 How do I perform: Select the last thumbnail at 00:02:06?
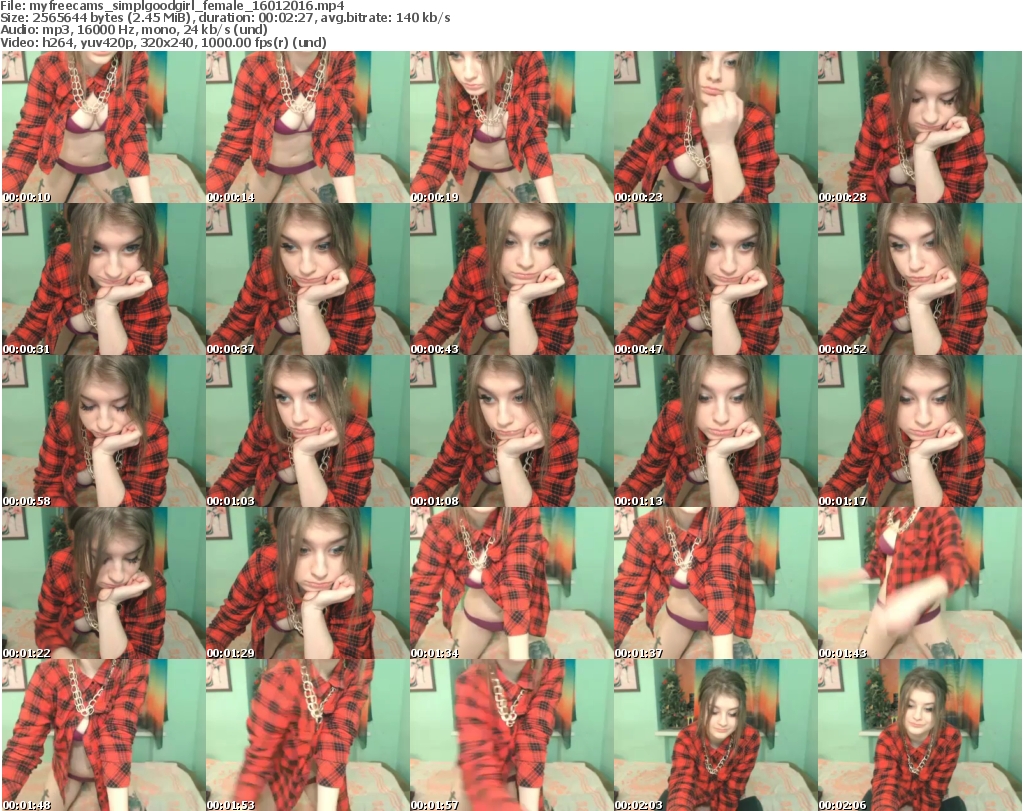point(918,735)
